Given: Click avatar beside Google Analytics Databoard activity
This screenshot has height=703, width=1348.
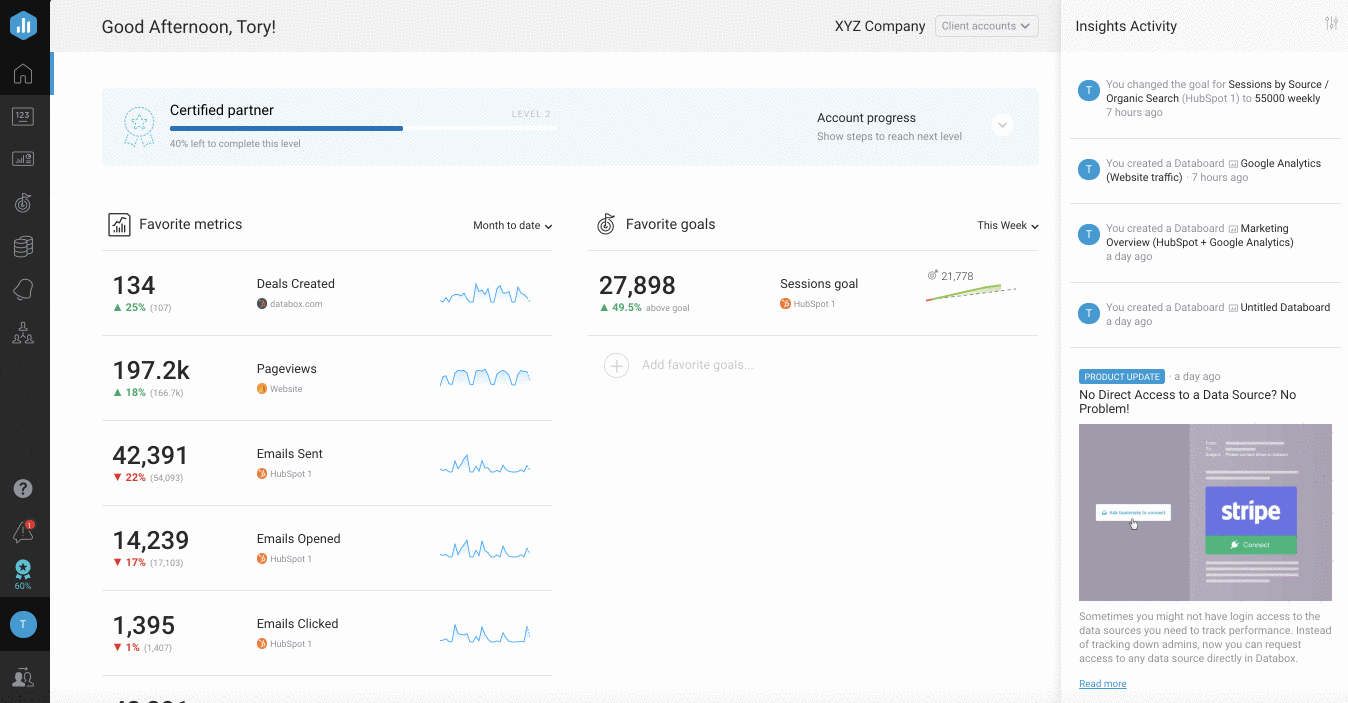Looking at the screenshot, I should [1089, 170].
